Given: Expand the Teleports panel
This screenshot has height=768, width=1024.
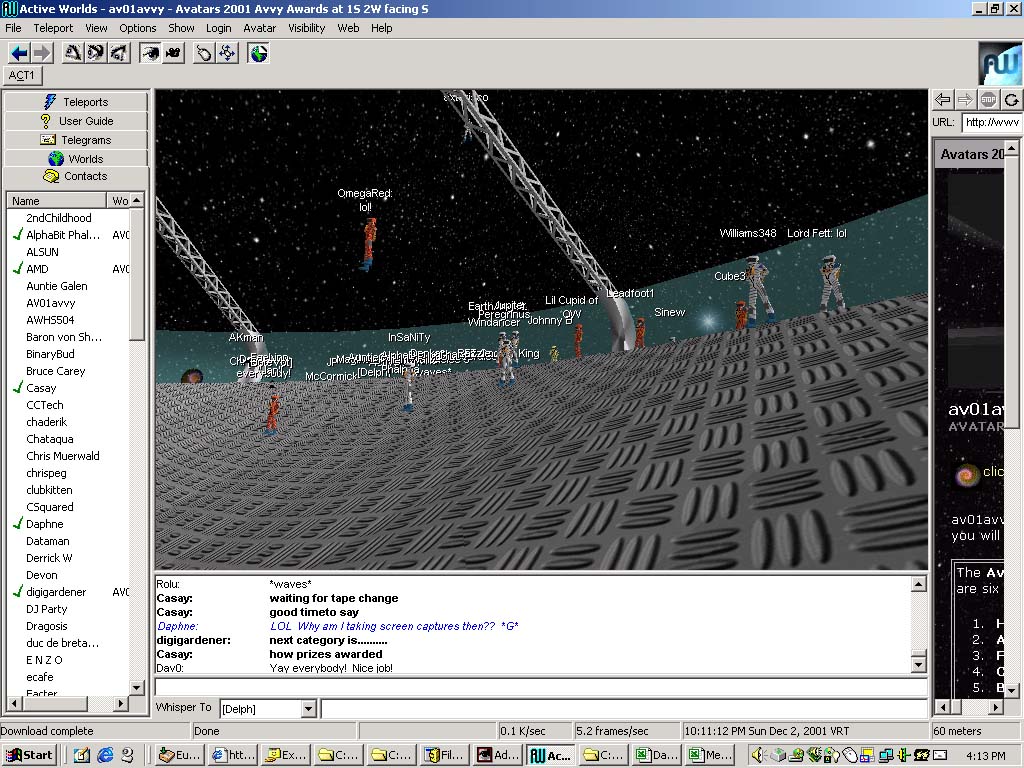Looking at the screenshot, I should [x=77, y=102].
